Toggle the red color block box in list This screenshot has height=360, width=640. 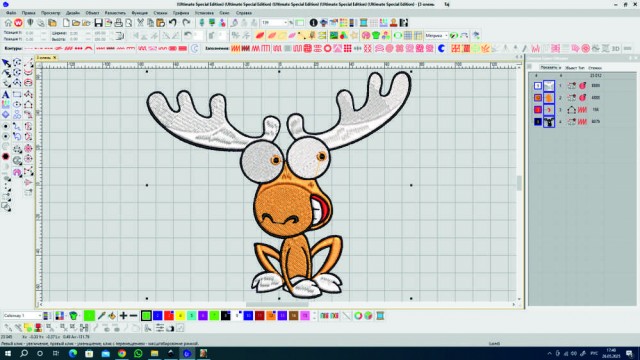pos(538,110)
